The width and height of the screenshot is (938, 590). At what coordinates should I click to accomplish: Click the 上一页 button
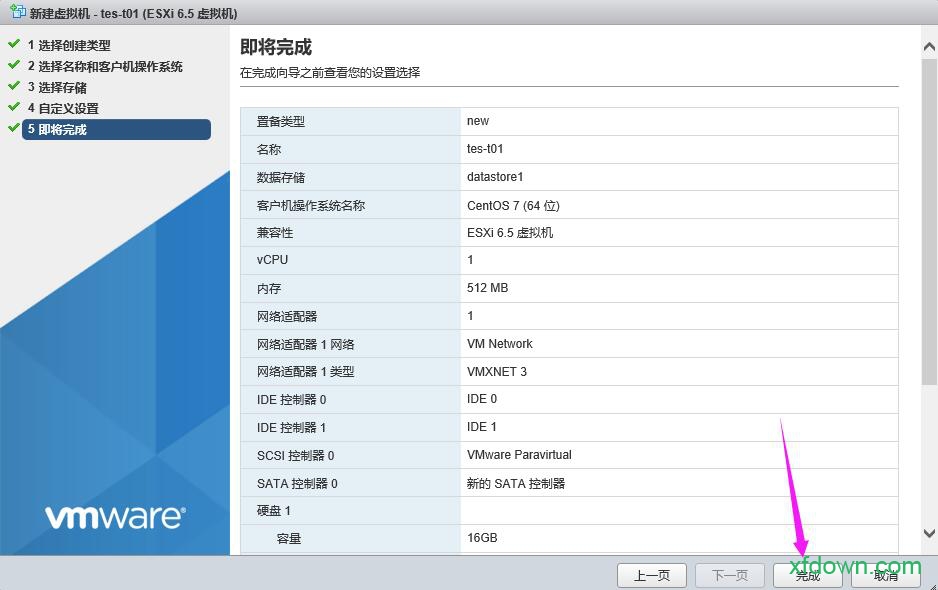(x=651, y=575)
